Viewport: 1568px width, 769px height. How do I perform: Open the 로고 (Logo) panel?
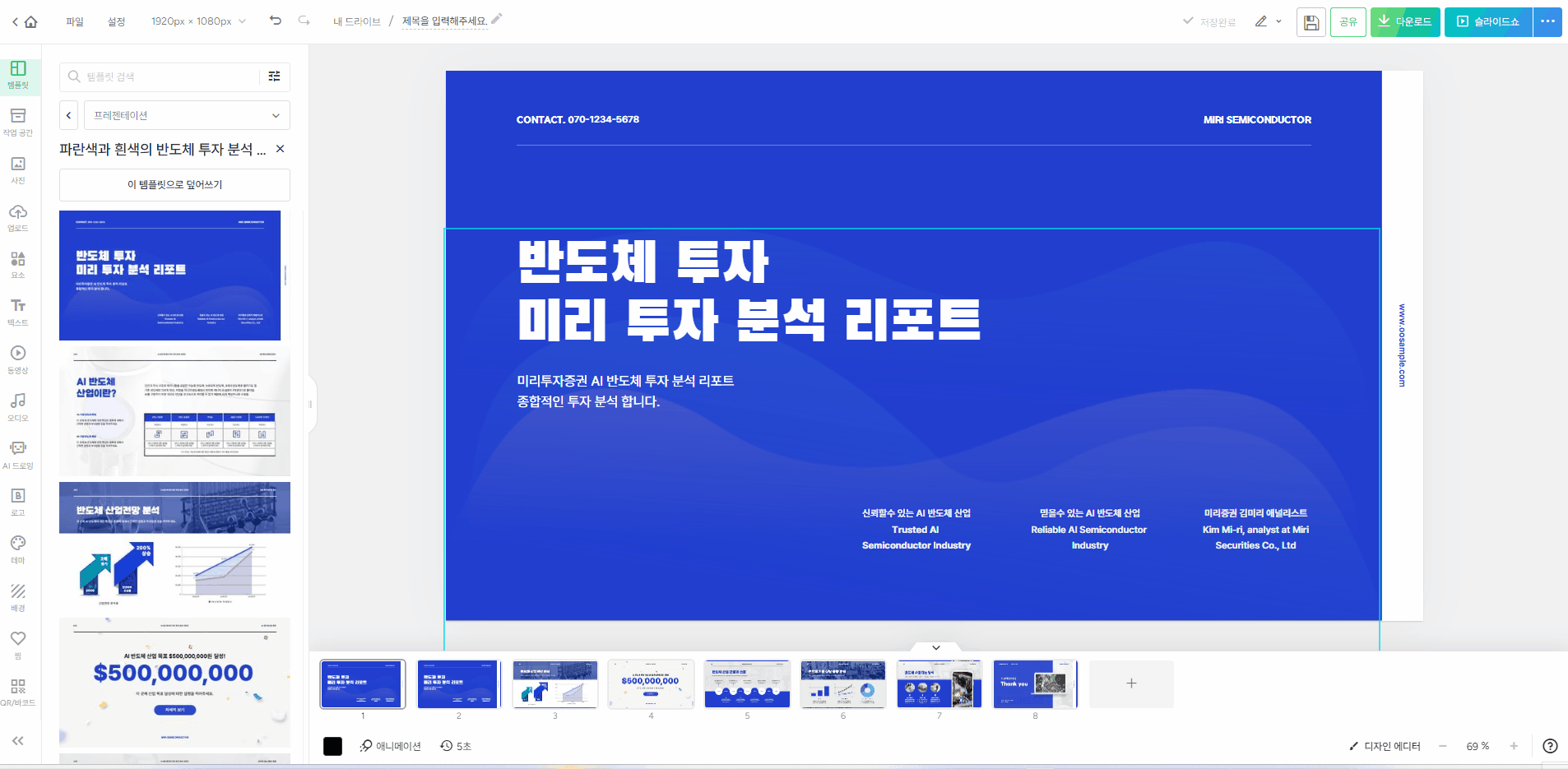point(18,502)
